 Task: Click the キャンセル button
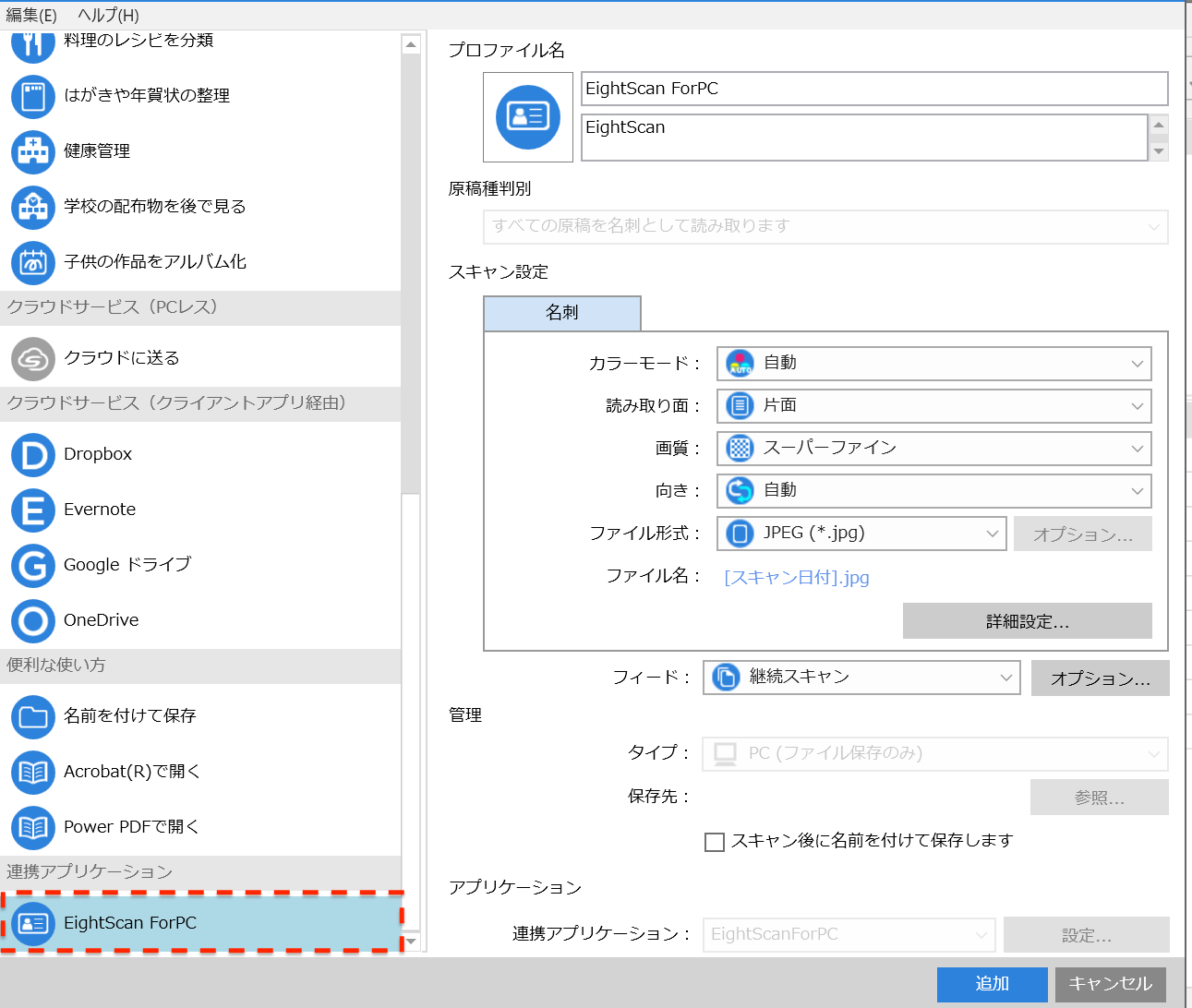[1111, 985]
